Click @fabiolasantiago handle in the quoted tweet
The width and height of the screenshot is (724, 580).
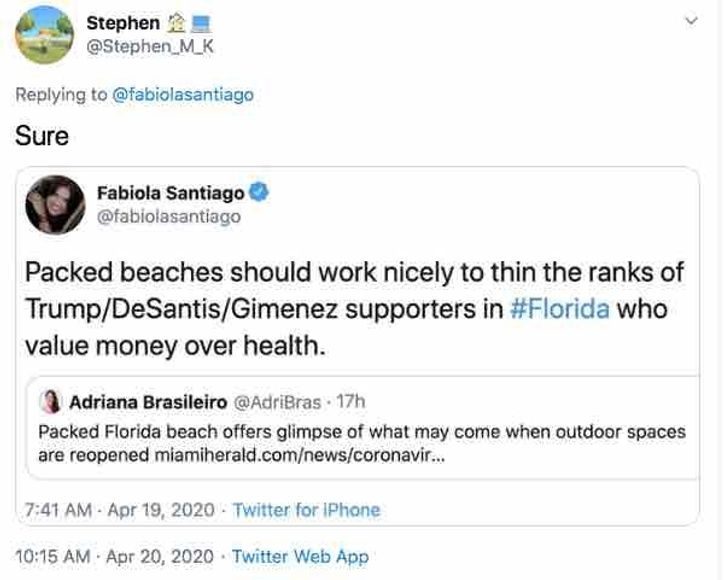(168, 216)
